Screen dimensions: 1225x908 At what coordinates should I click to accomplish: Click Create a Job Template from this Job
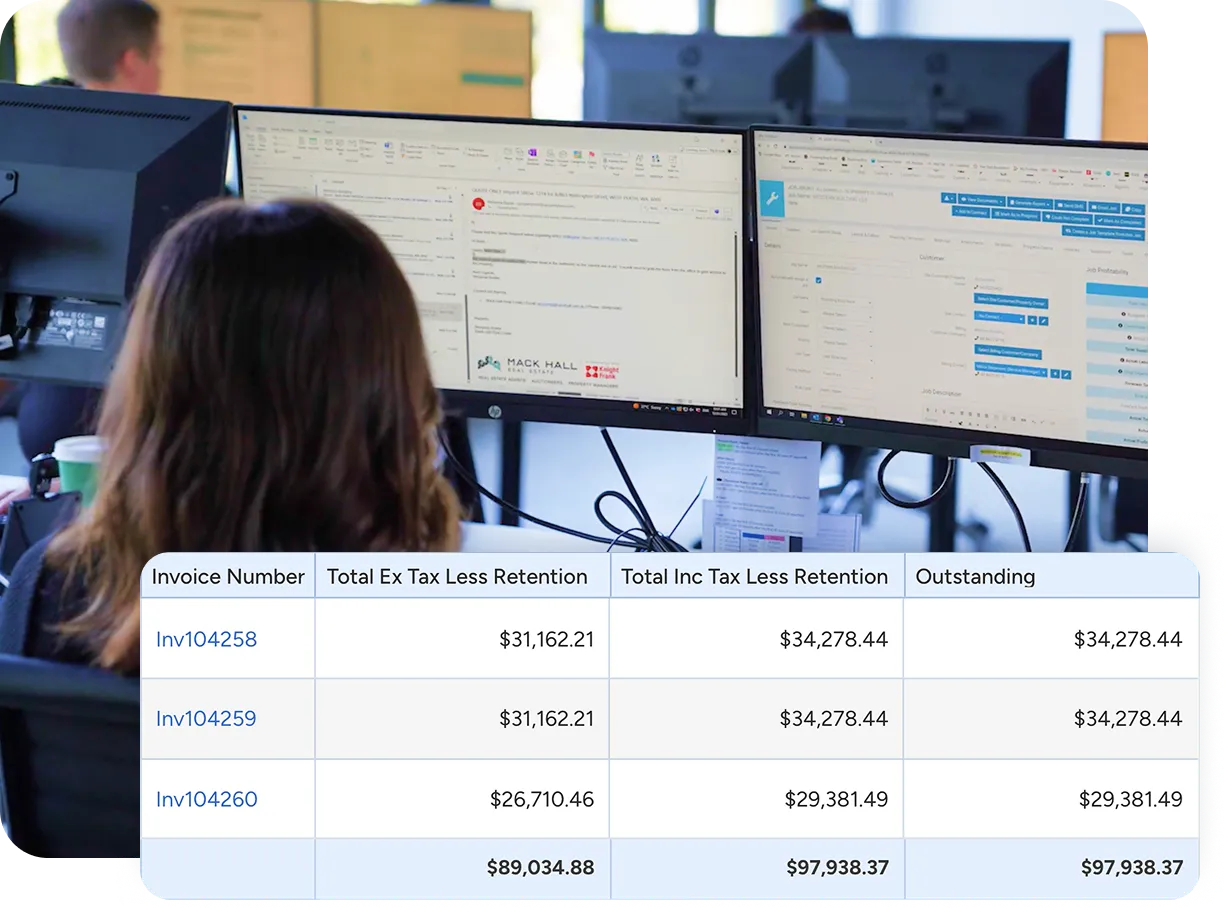(x=1103, y=233)
